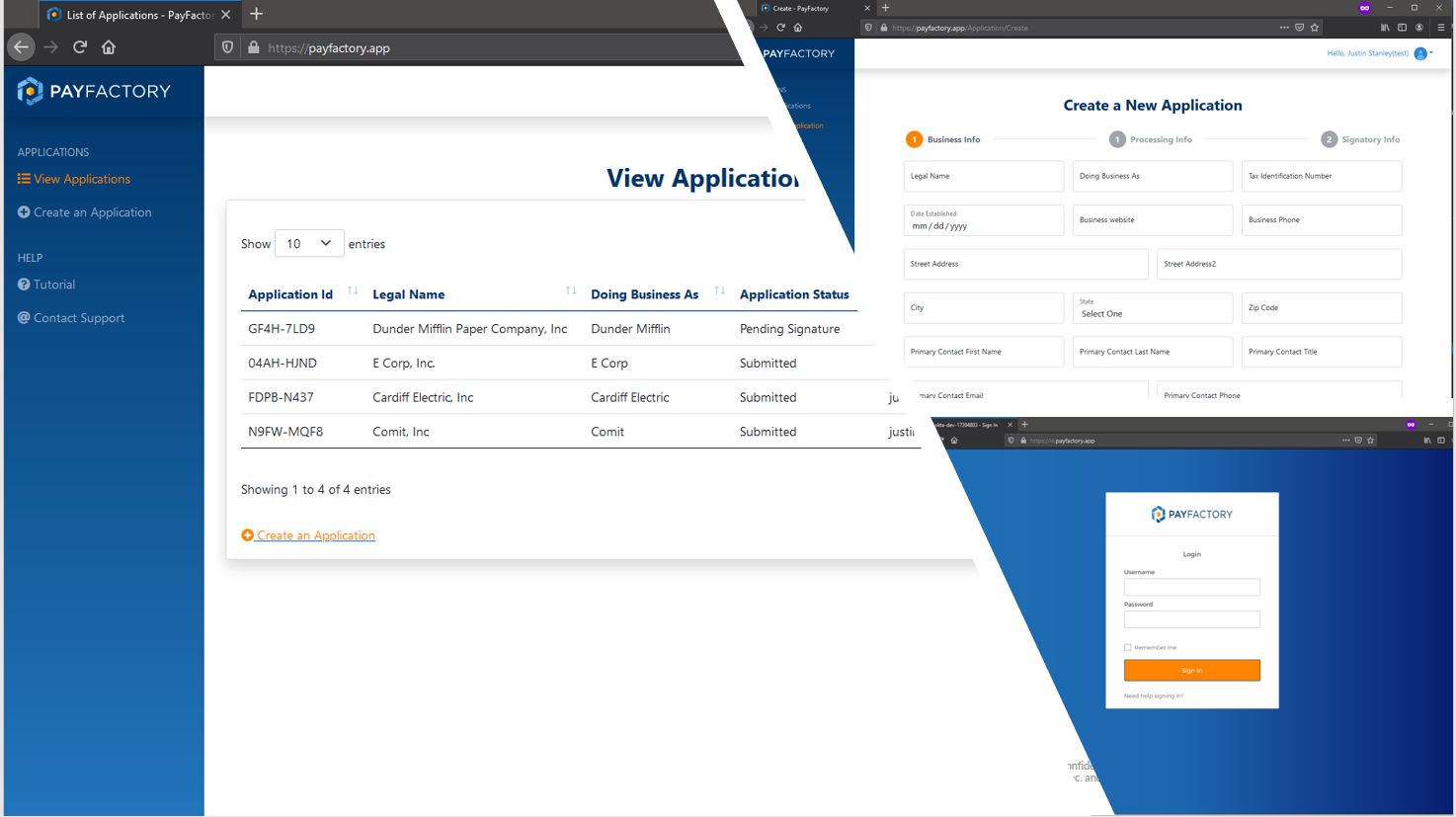
Task: Open the Show entries dropdown
Action: point(309,243)
